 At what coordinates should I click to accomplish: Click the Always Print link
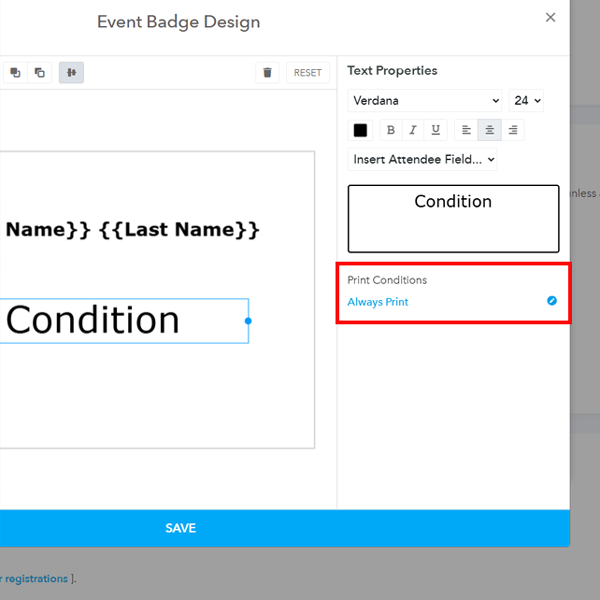point(378,302)
